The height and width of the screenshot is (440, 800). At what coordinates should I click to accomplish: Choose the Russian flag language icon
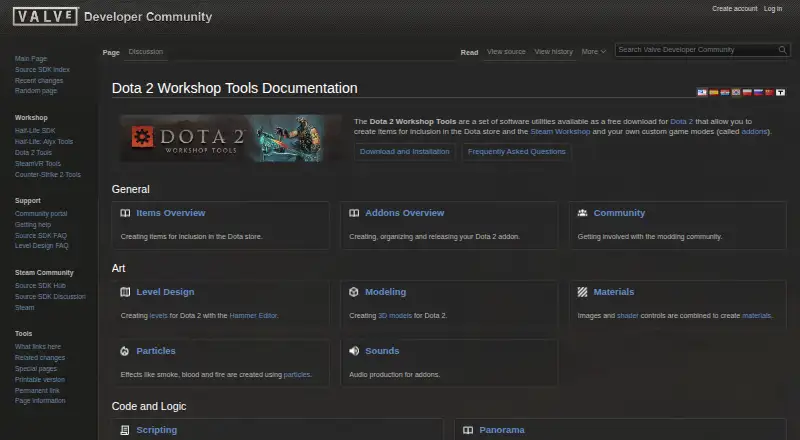point(758,92)
